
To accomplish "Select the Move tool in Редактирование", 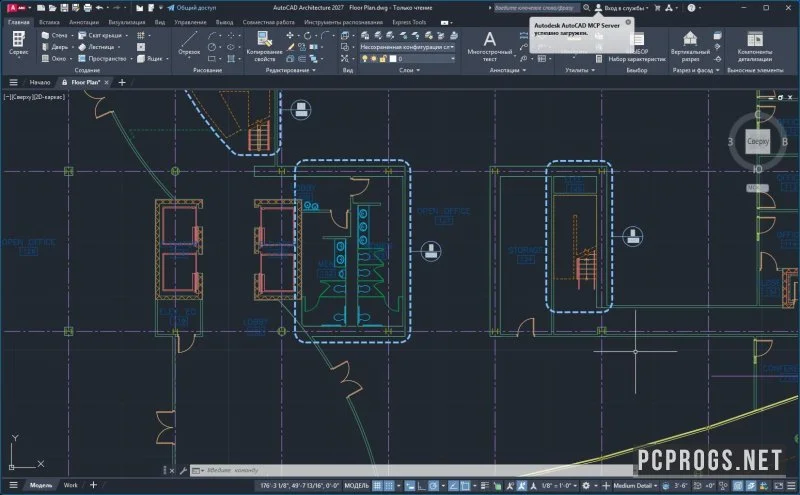I will pyautogui.click(x=290, y=35).
